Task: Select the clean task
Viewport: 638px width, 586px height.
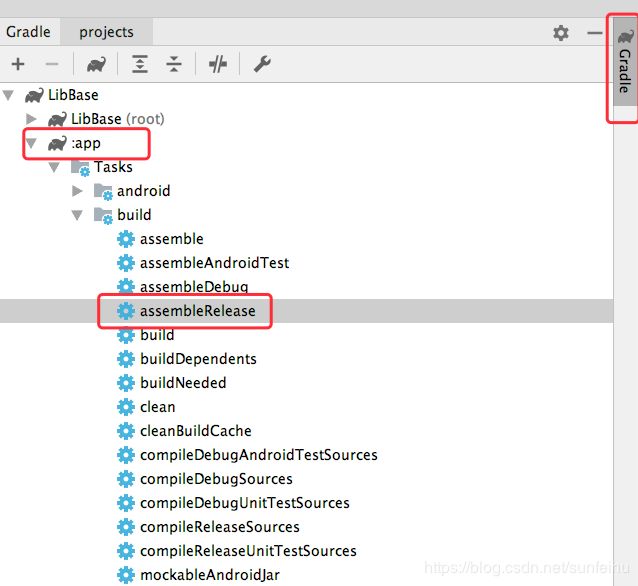Action: point(306,407)
